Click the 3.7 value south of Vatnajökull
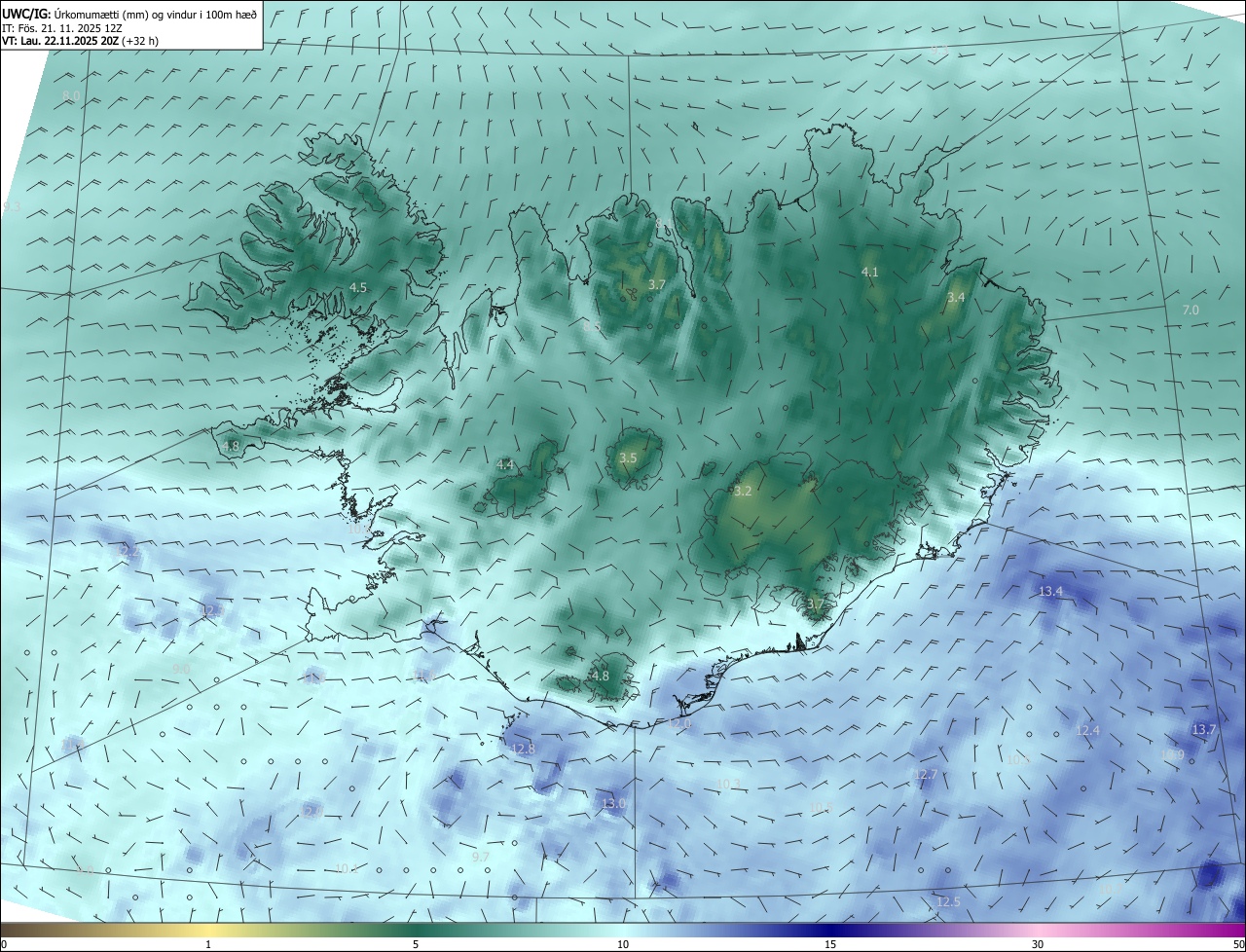 coord(815,604)
